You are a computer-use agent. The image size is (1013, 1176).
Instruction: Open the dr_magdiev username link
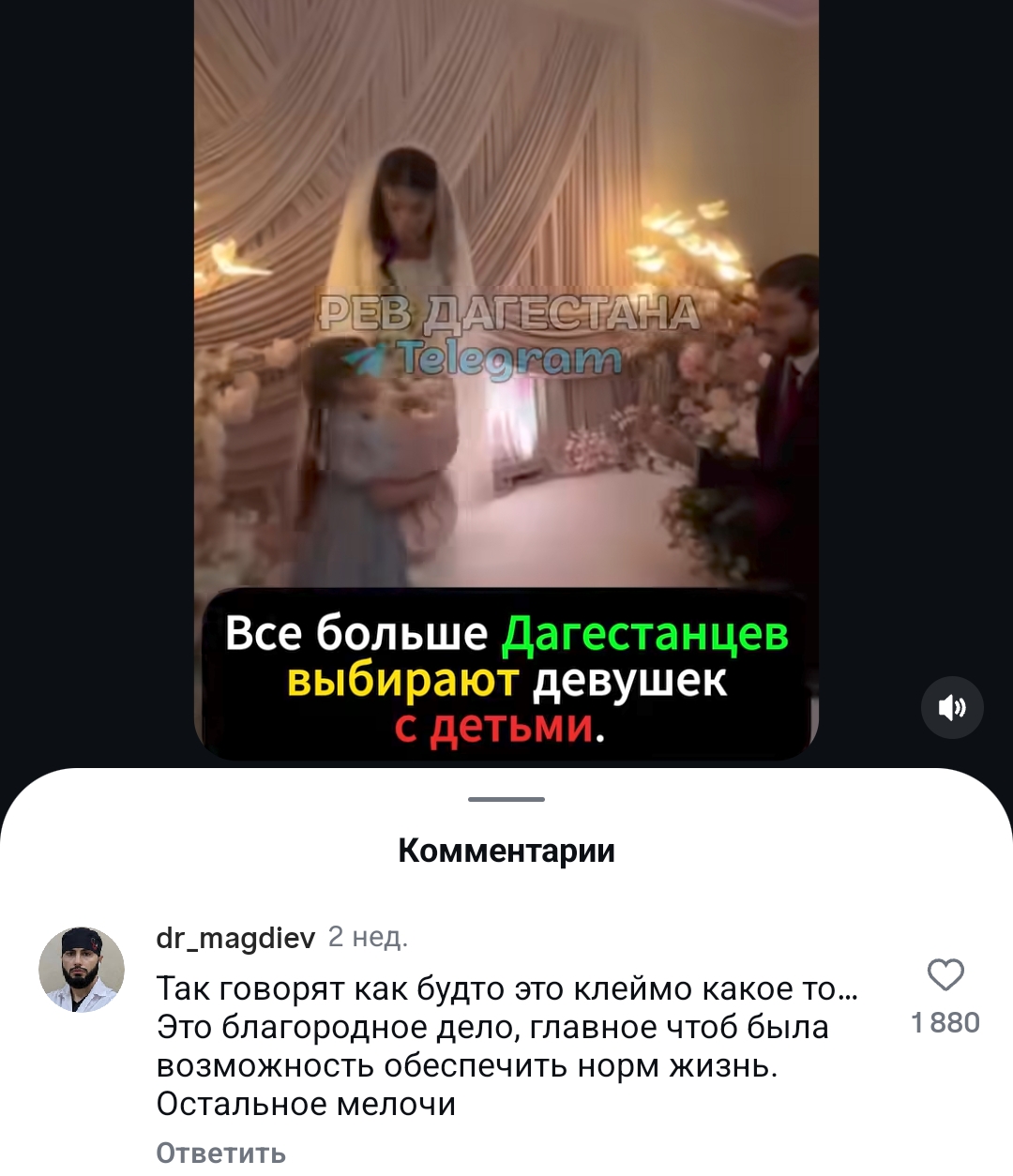coord(235,937)
